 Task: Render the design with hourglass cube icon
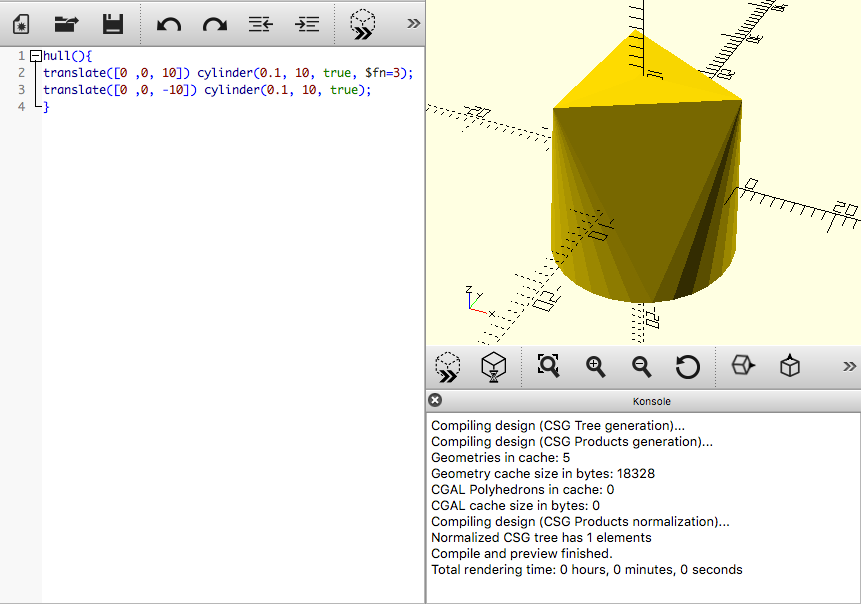(x=494, y=367)
